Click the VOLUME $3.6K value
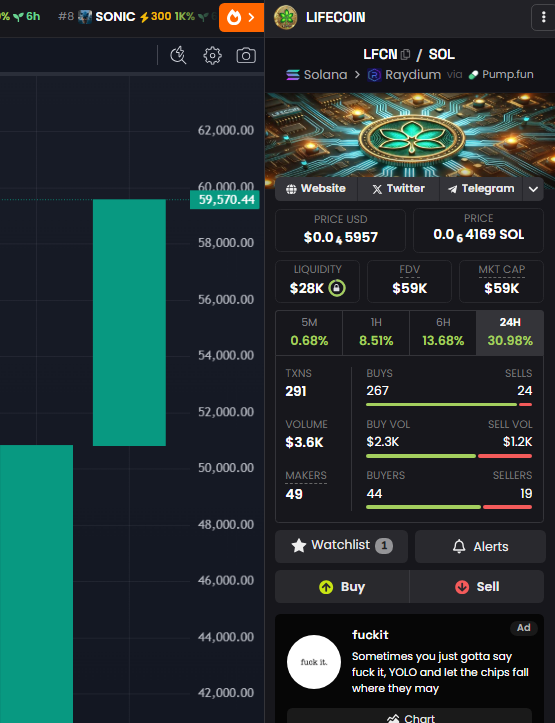This screenshot has height=723, width=555. tap(304, 443)
